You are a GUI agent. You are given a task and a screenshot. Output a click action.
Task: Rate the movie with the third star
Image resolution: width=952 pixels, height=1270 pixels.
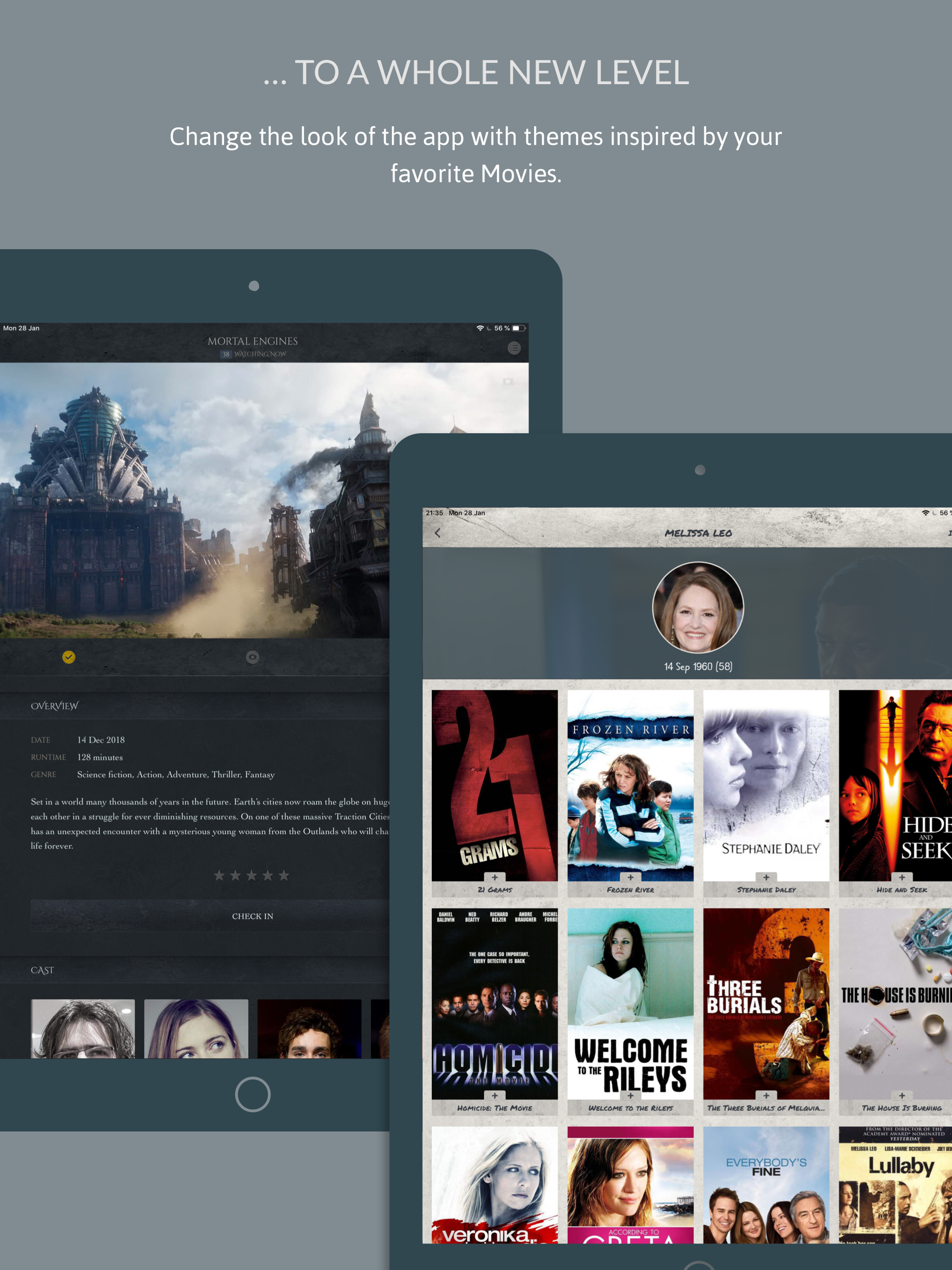click(x=251, y=875)
